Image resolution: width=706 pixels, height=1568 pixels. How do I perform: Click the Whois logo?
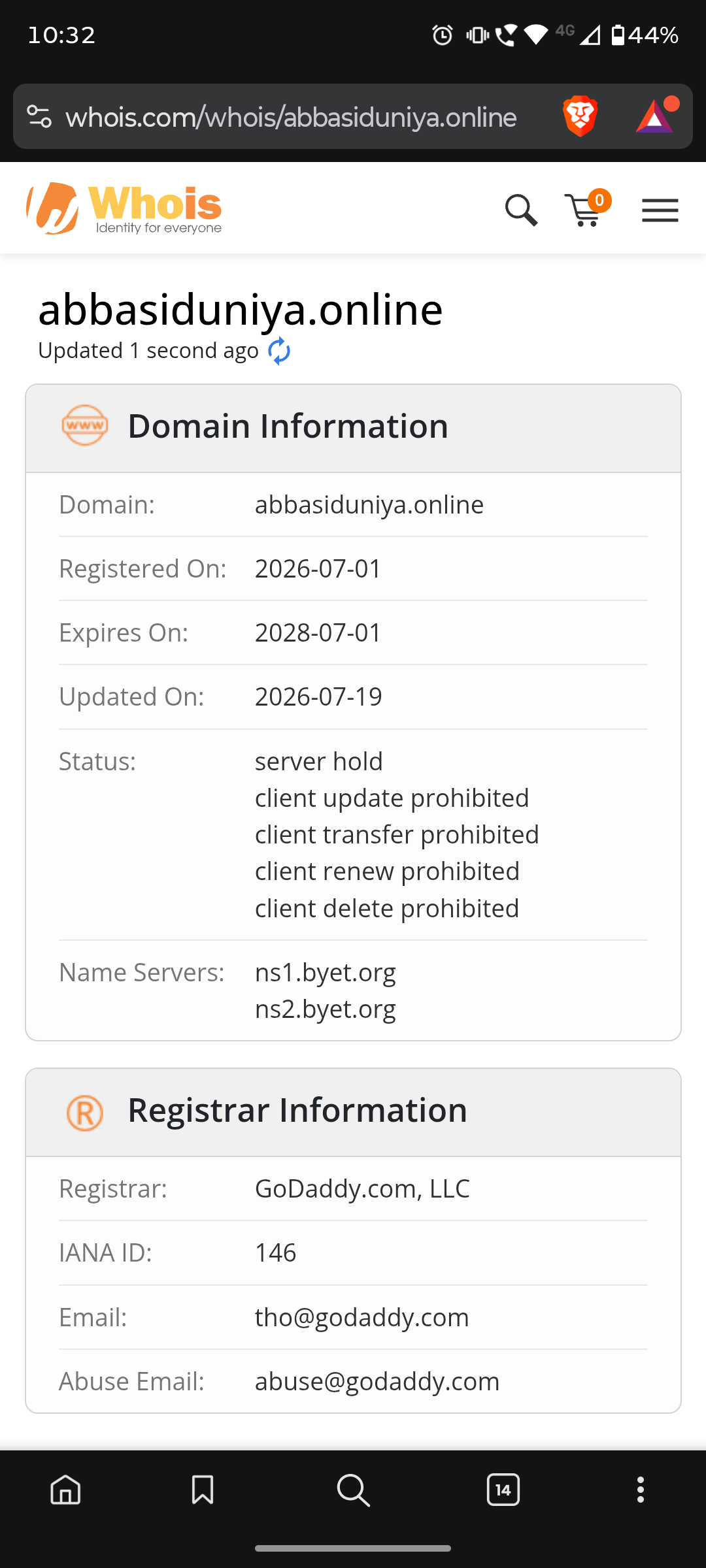pos(124,208)
